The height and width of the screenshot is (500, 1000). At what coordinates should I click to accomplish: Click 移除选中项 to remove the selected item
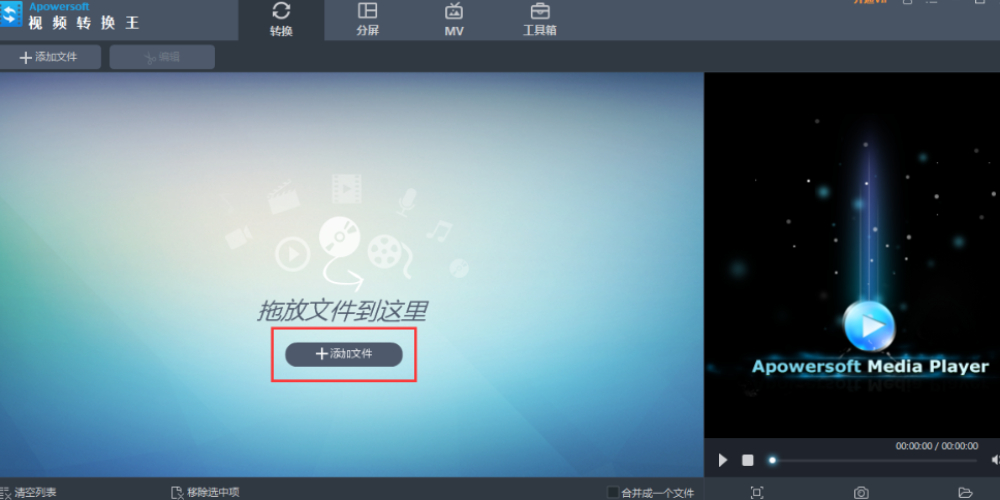205,492
